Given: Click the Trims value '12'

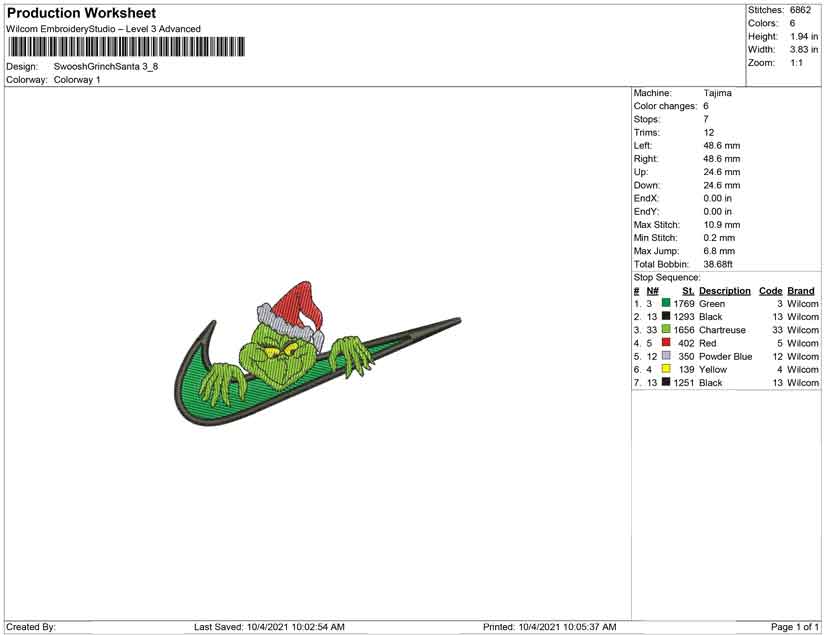Looking at the screenshot, I should pos(709,133).
